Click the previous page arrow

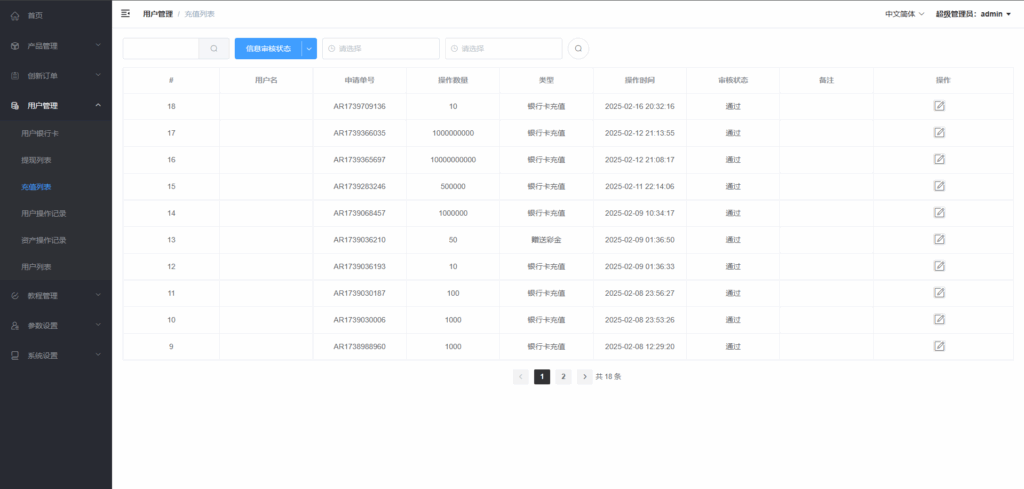pyautogui.click(x=520, y=377)
